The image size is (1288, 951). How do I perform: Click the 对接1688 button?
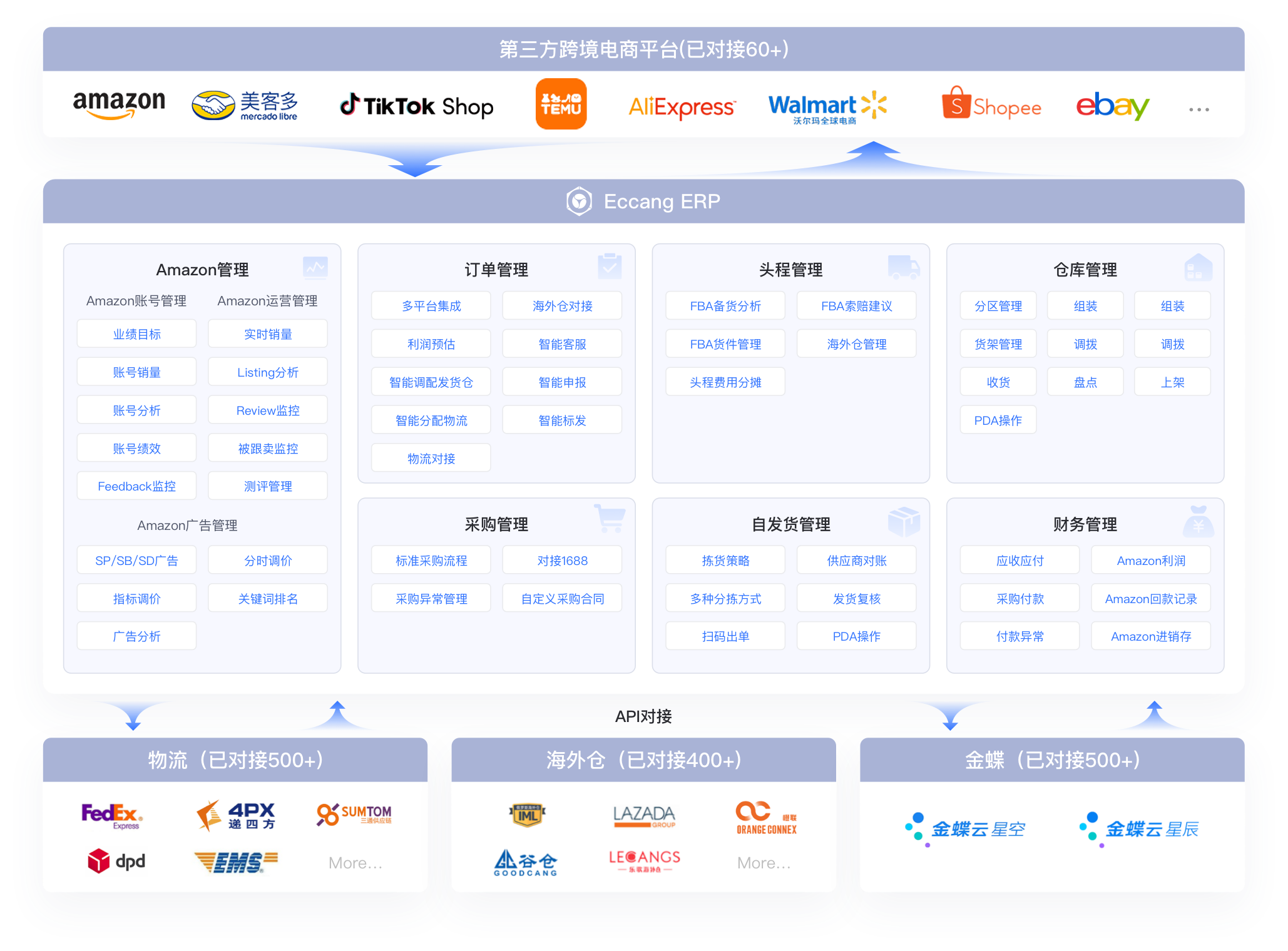(x=561, y=560)
